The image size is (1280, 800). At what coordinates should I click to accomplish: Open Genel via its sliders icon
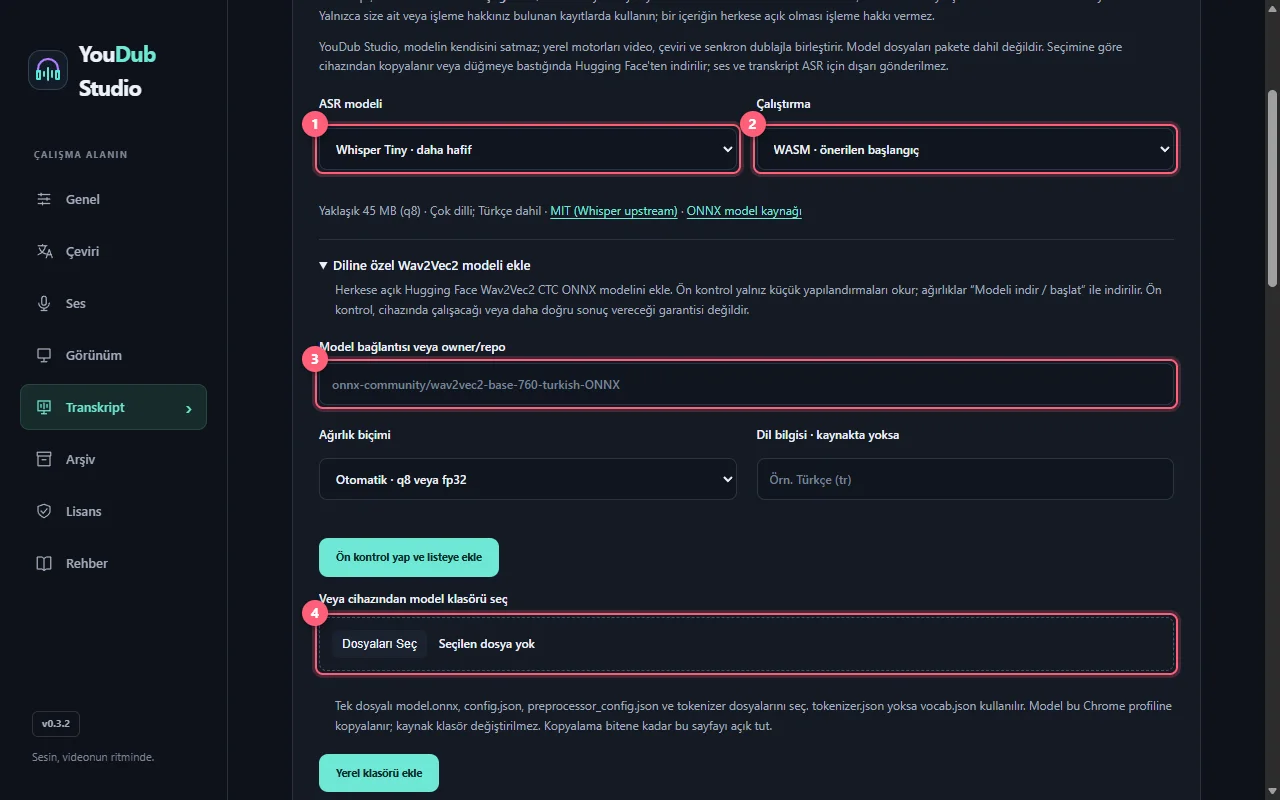point(44,199)
